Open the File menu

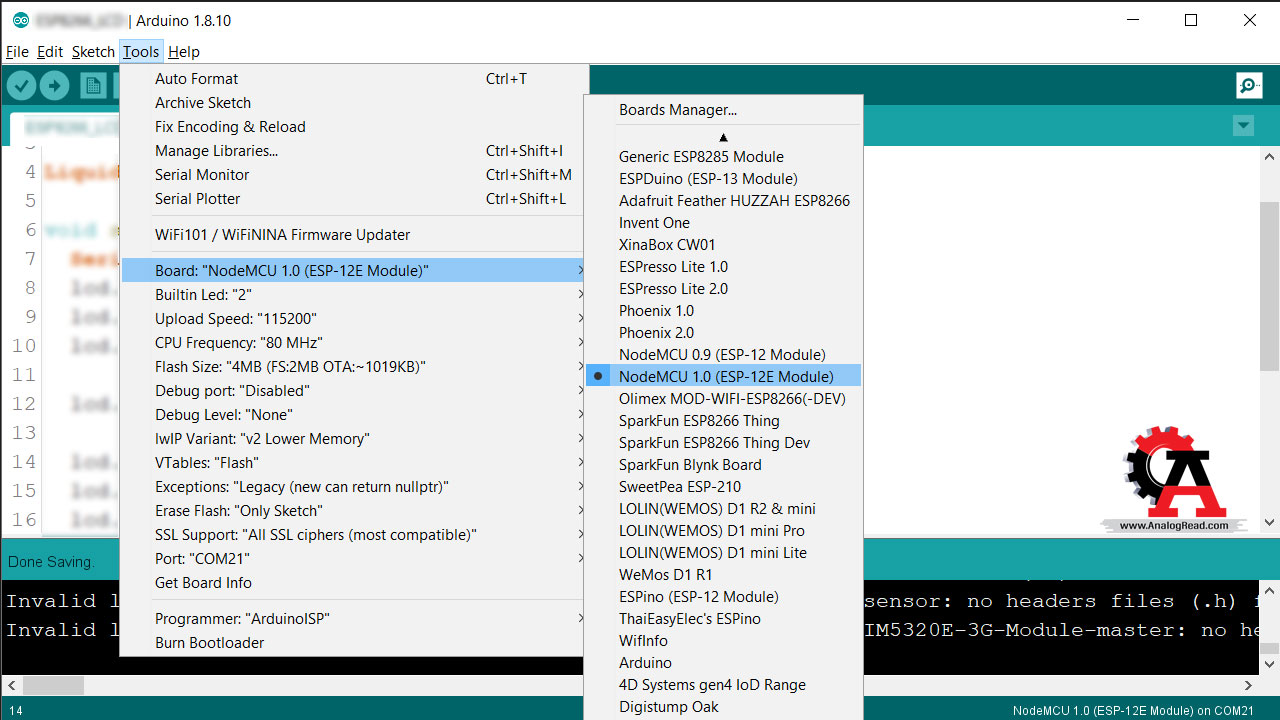pos(17,52)
